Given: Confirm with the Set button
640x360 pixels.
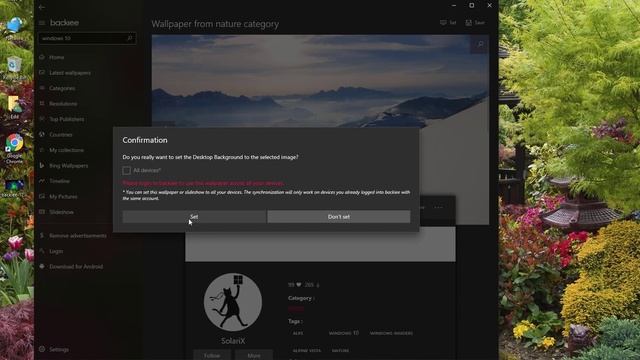Looking at the screenshot, I should 194,217.
